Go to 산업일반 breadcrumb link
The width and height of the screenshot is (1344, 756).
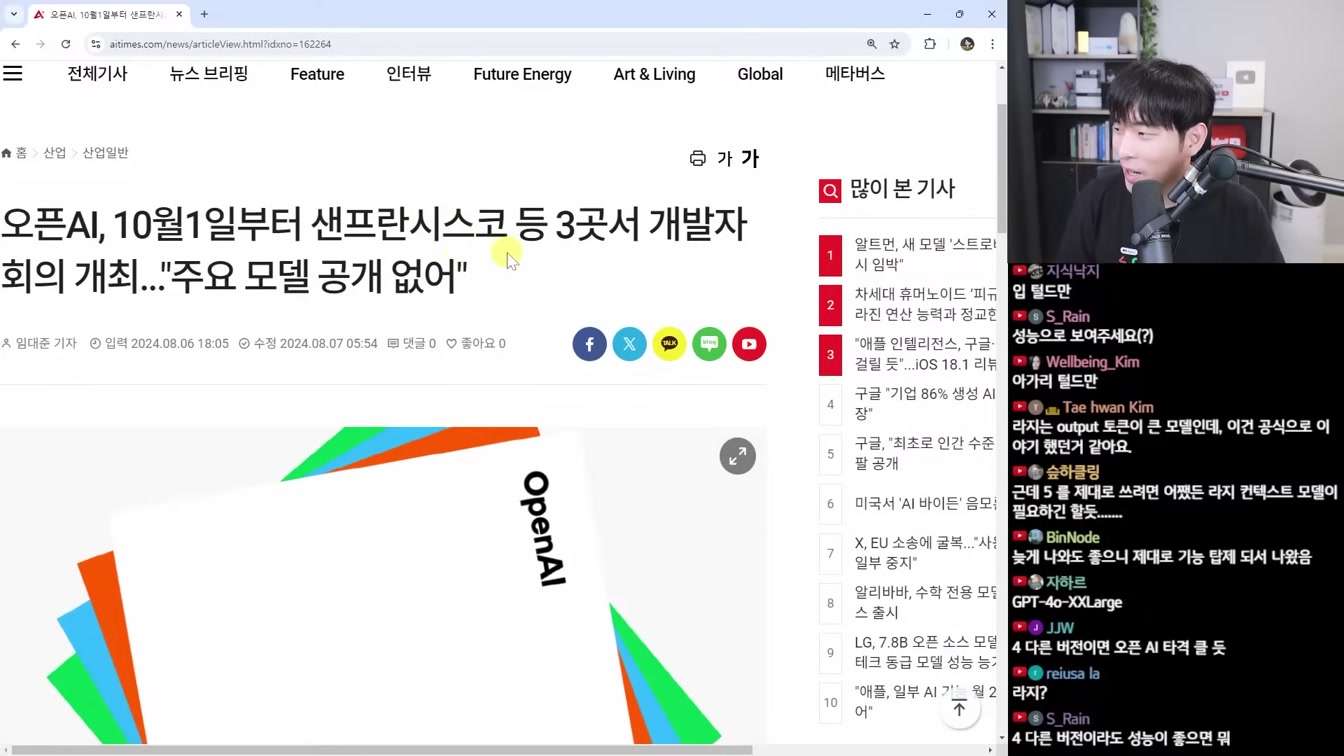click(105, 153)
